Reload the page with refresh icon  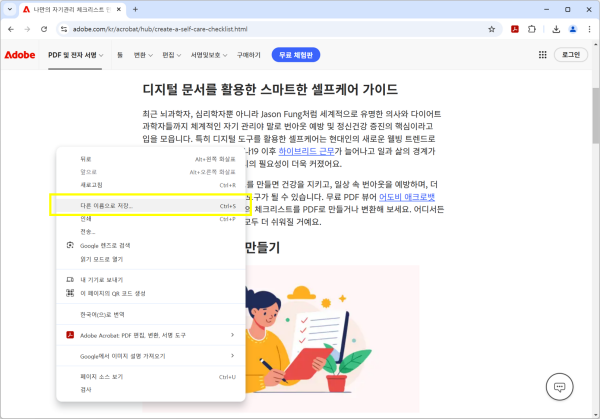[44, 29]
